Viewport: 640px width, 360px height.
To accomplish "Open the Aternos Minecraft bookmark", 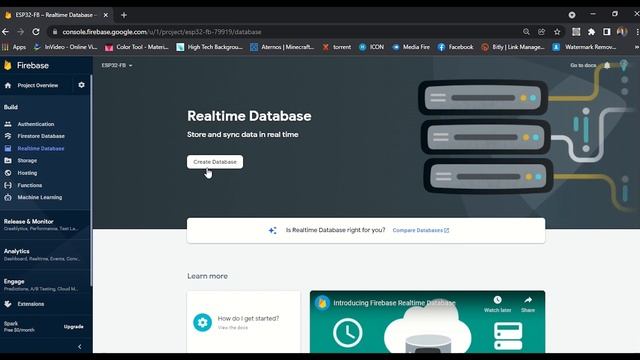I will point(282,47).
